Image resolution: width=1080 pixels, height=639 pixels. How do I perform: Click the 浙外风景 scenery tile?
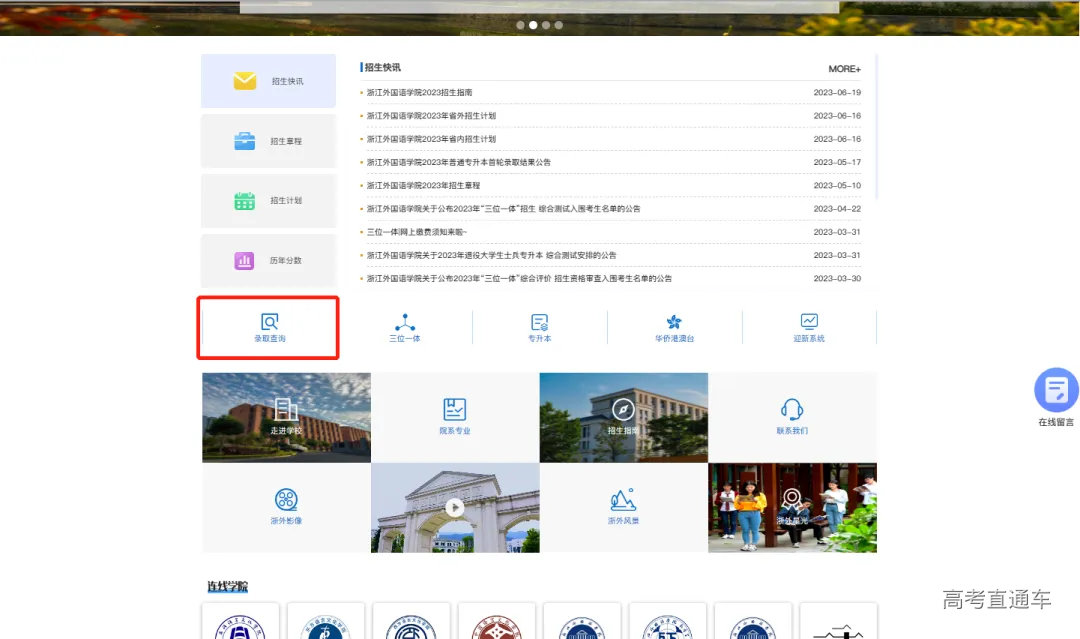click(x=623, y=507)
